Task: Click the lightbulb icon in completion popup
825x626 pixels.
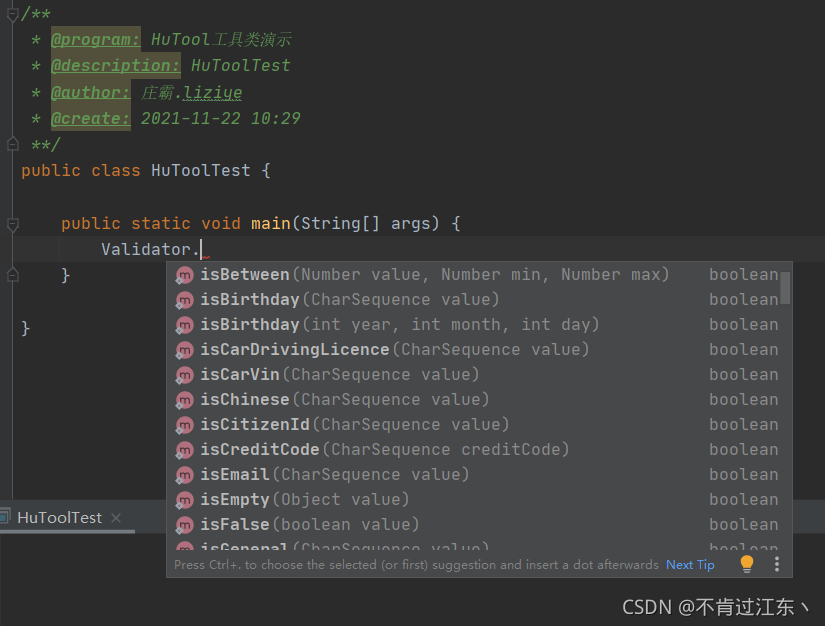Action: [x=747, y=564]
